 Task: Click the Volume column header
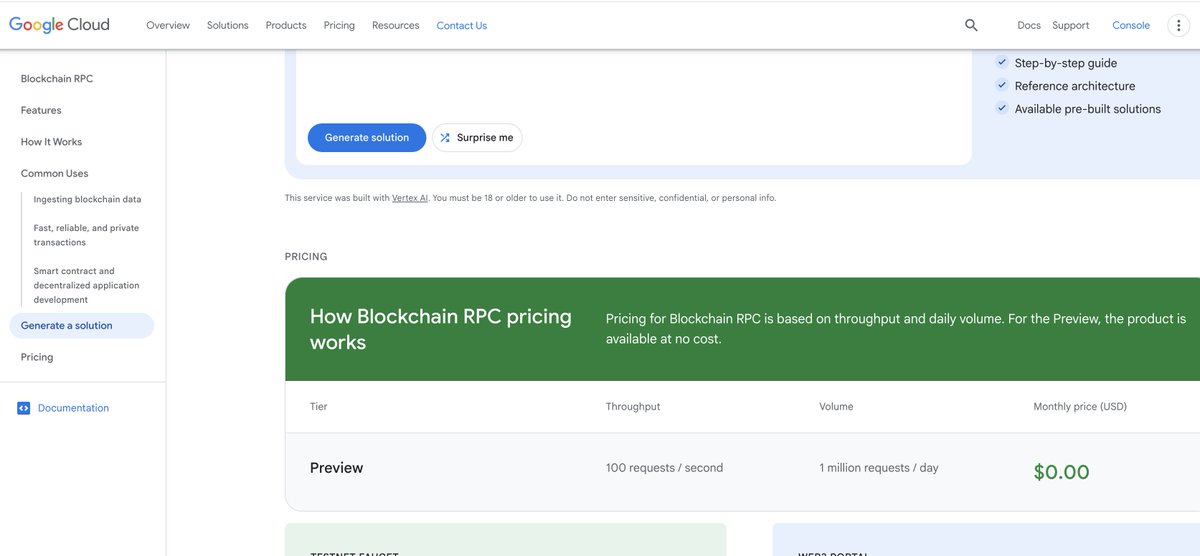(836, 407)
